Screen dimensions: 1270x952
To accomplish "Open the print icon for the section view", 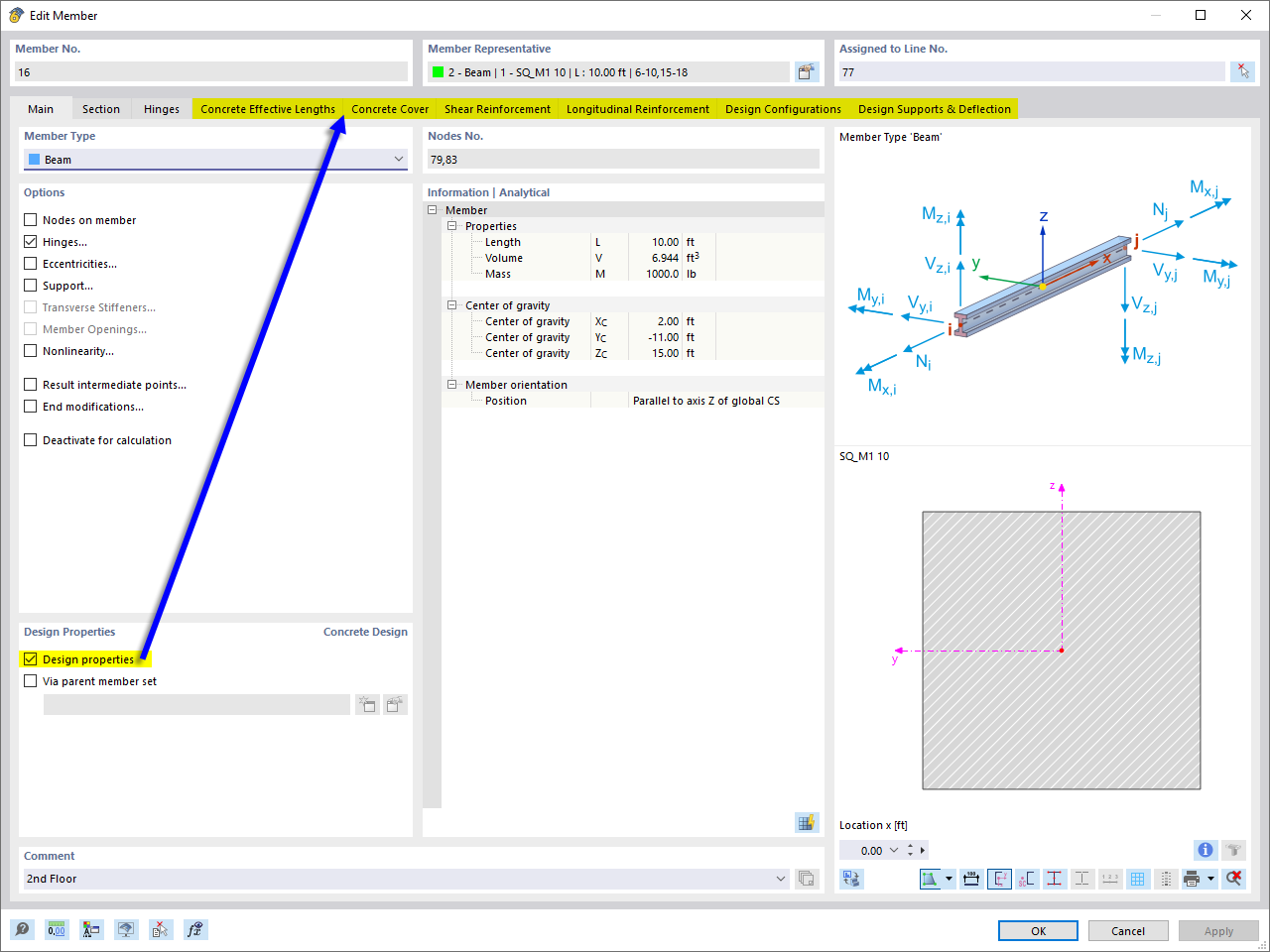I will 1191,879.
